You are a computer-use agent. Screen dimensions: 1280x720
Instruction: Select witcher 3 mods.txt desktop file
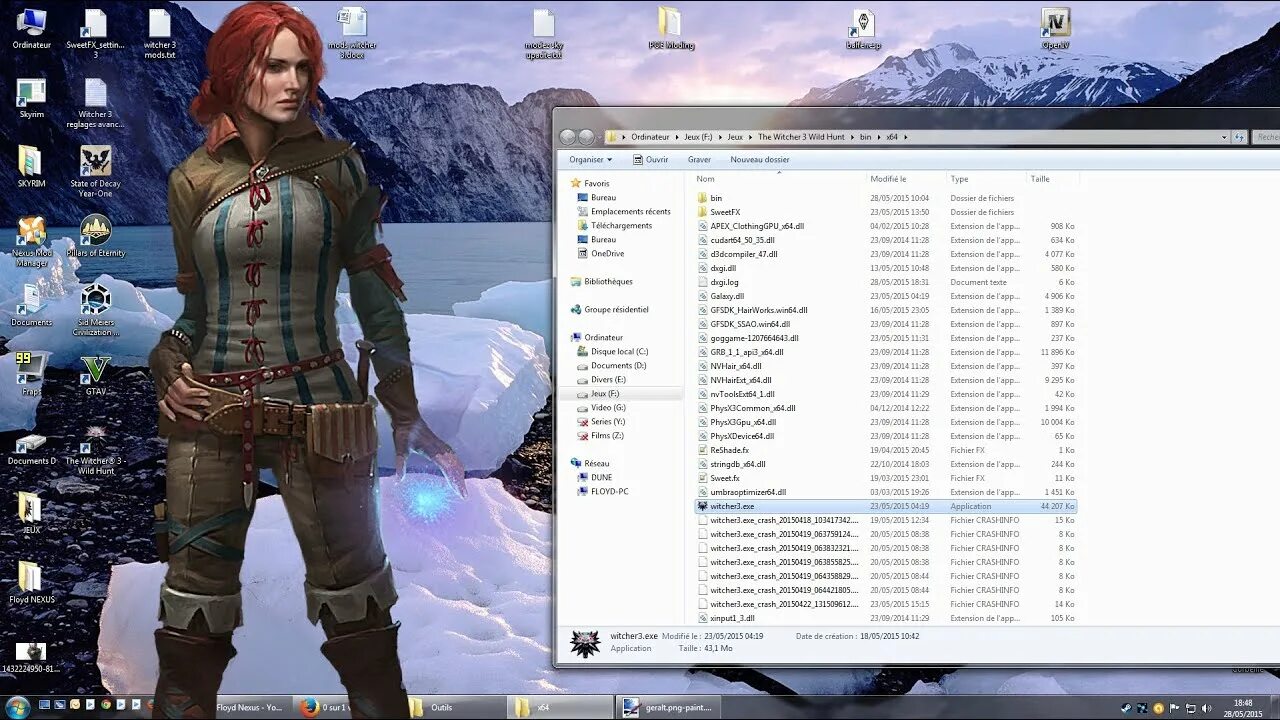click(160, 33)
